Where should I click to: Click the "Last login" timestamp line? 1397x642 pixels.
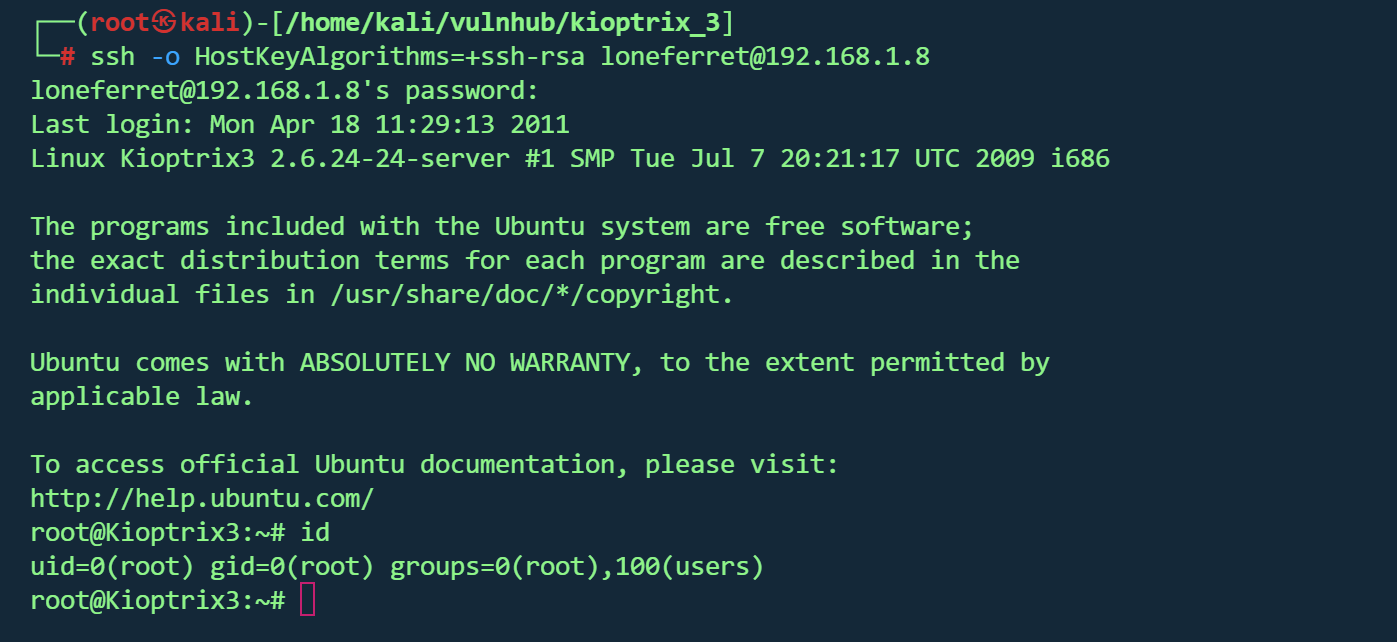click(299, 125)
